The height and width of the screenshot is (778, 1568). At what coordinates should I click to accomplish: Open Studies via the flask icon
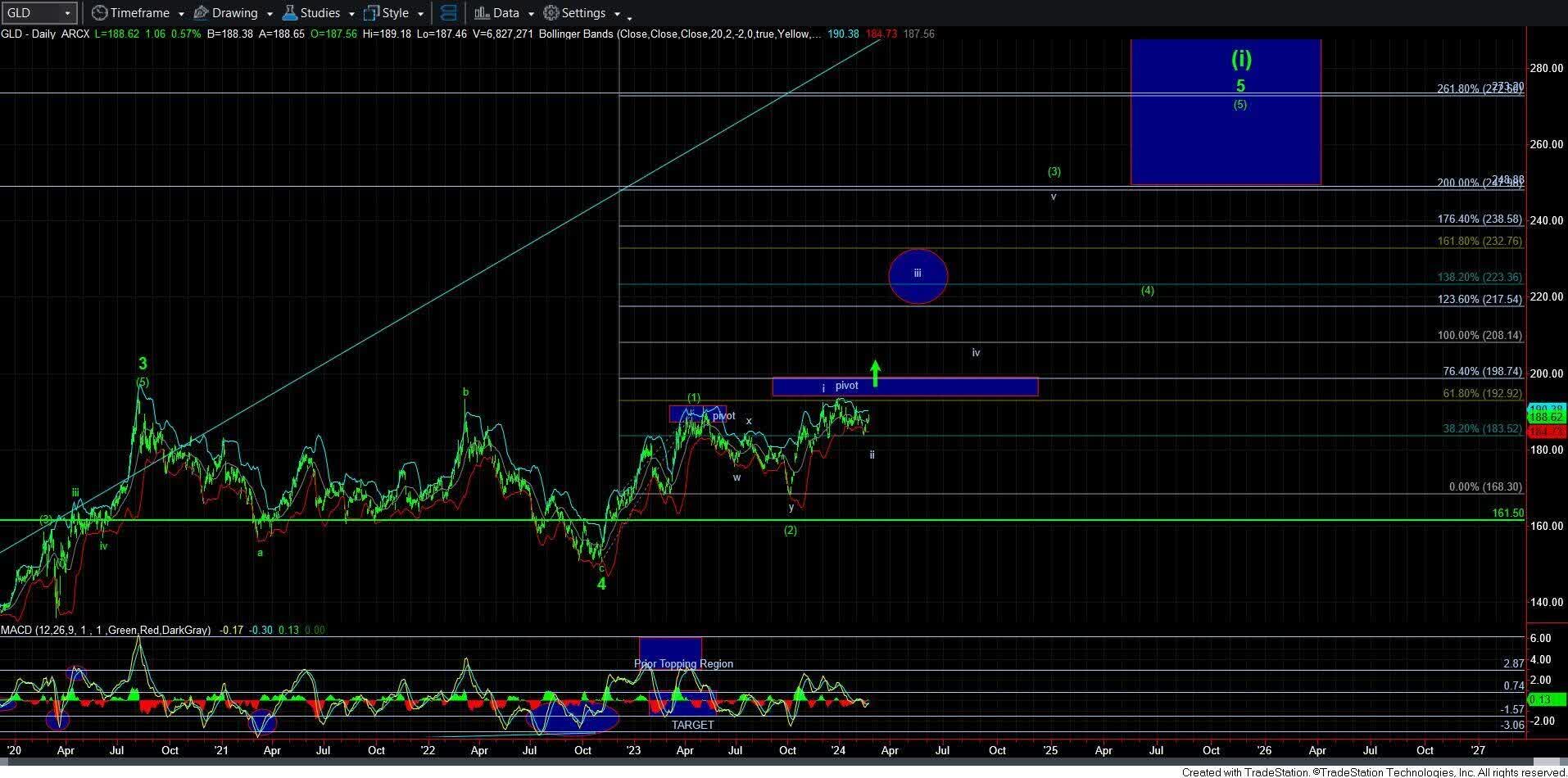coord(289,13)
